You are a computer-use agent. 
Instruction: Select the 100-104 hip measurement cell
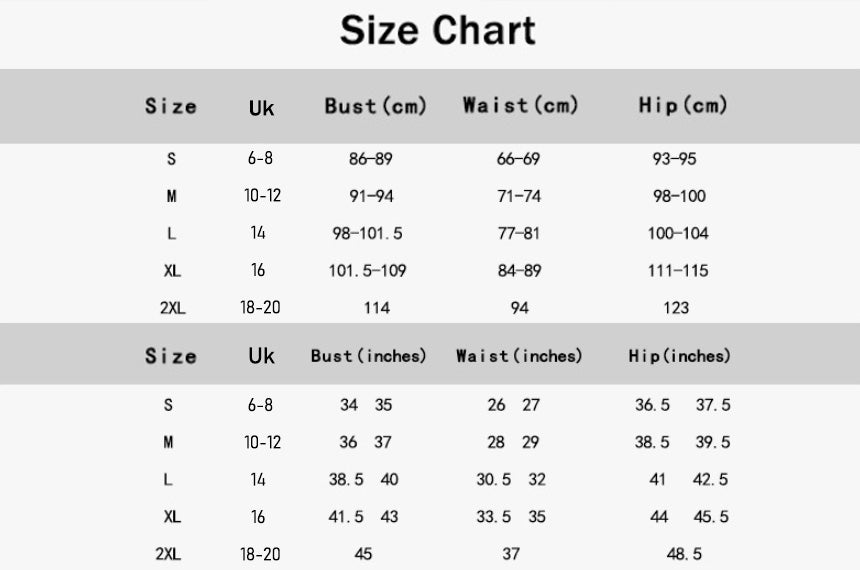(x=678, y=233)
